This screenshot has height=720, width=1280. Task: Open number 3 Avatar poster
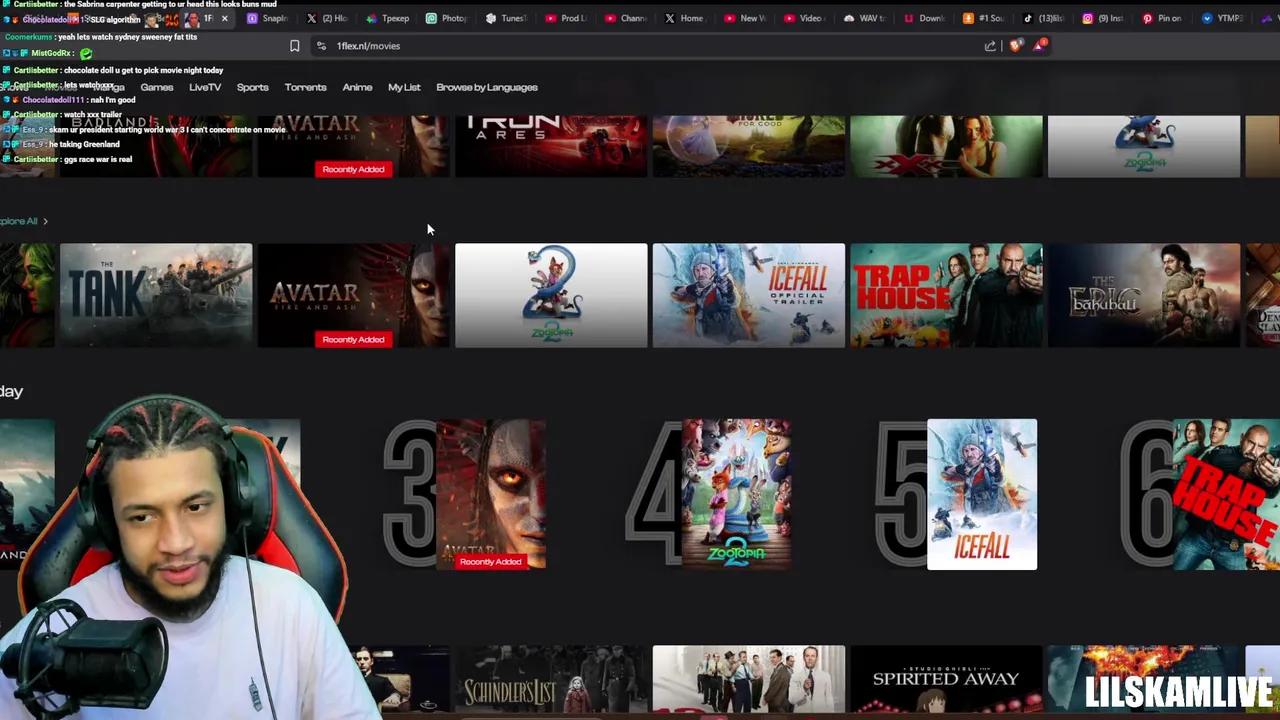(x=491, y=494)
